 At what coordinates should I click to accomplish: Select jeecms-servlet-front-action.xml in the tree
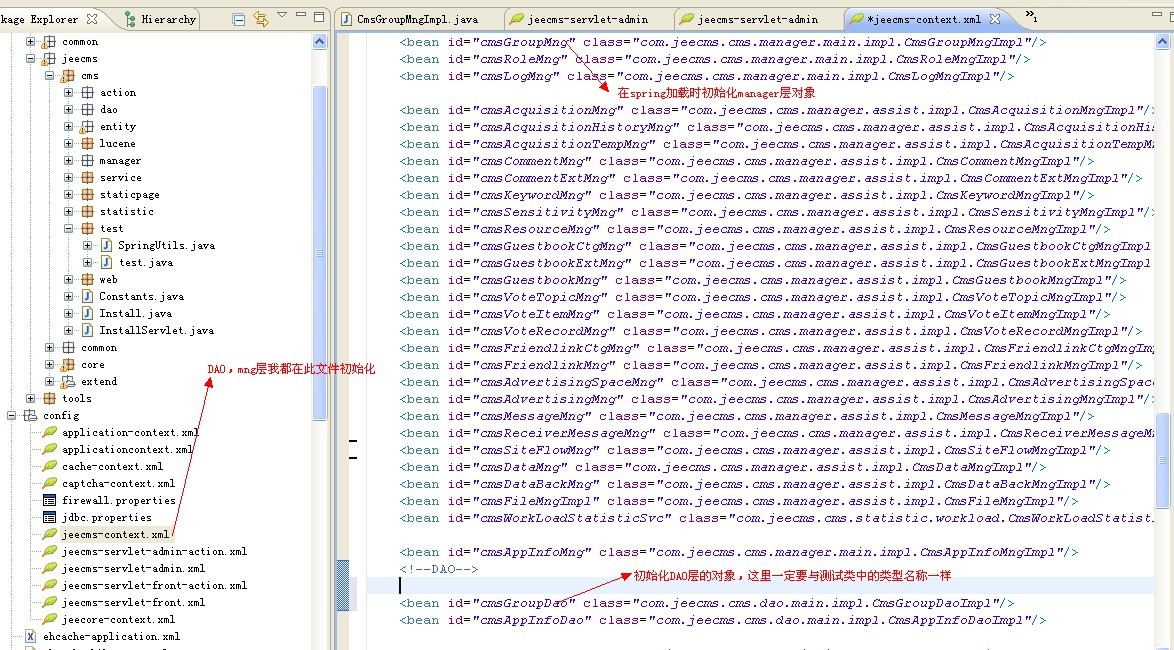[154, 586]
